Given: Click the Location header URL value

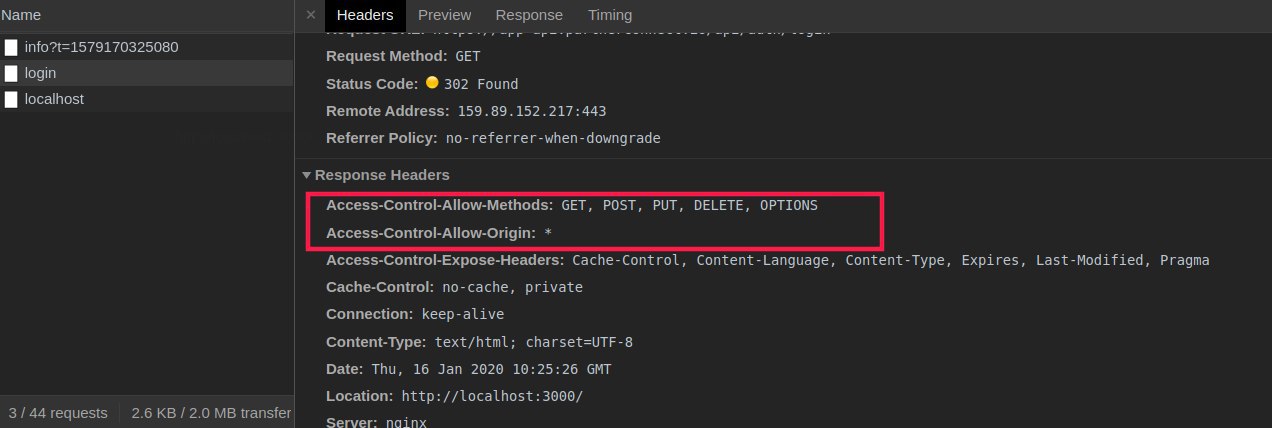Looking at the screenshot, I should point(492,396).
